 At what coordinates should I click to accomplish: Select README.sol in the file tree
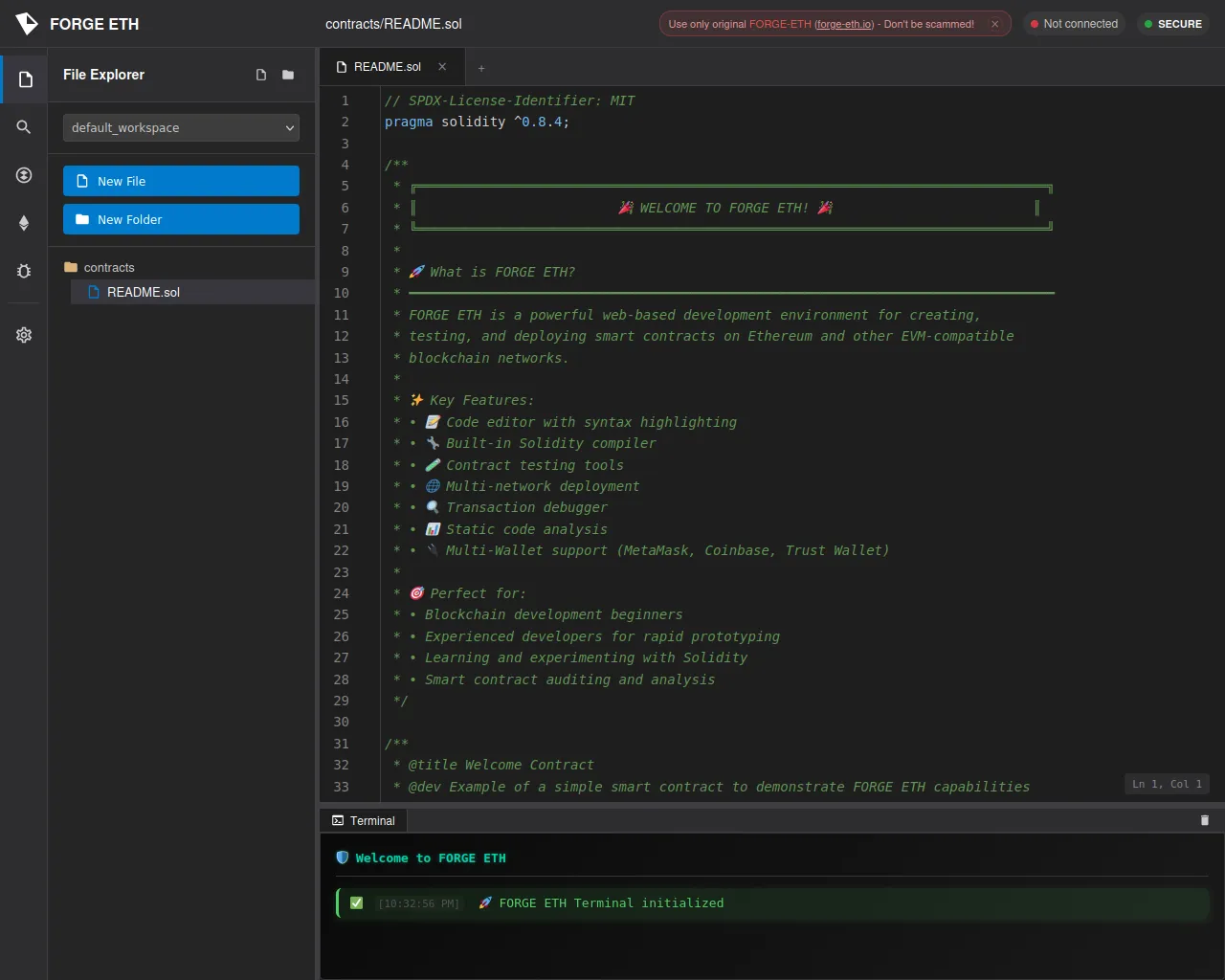click(x=143, y=292)
